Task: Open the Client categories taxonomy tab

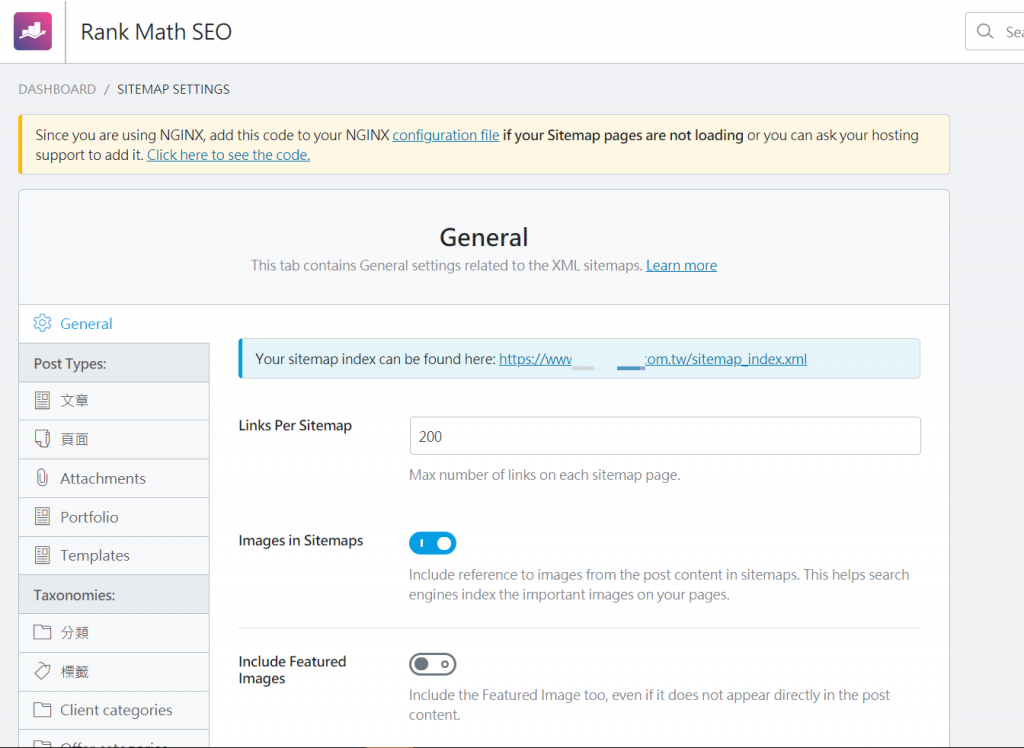Action: click(x=114, y=710)
